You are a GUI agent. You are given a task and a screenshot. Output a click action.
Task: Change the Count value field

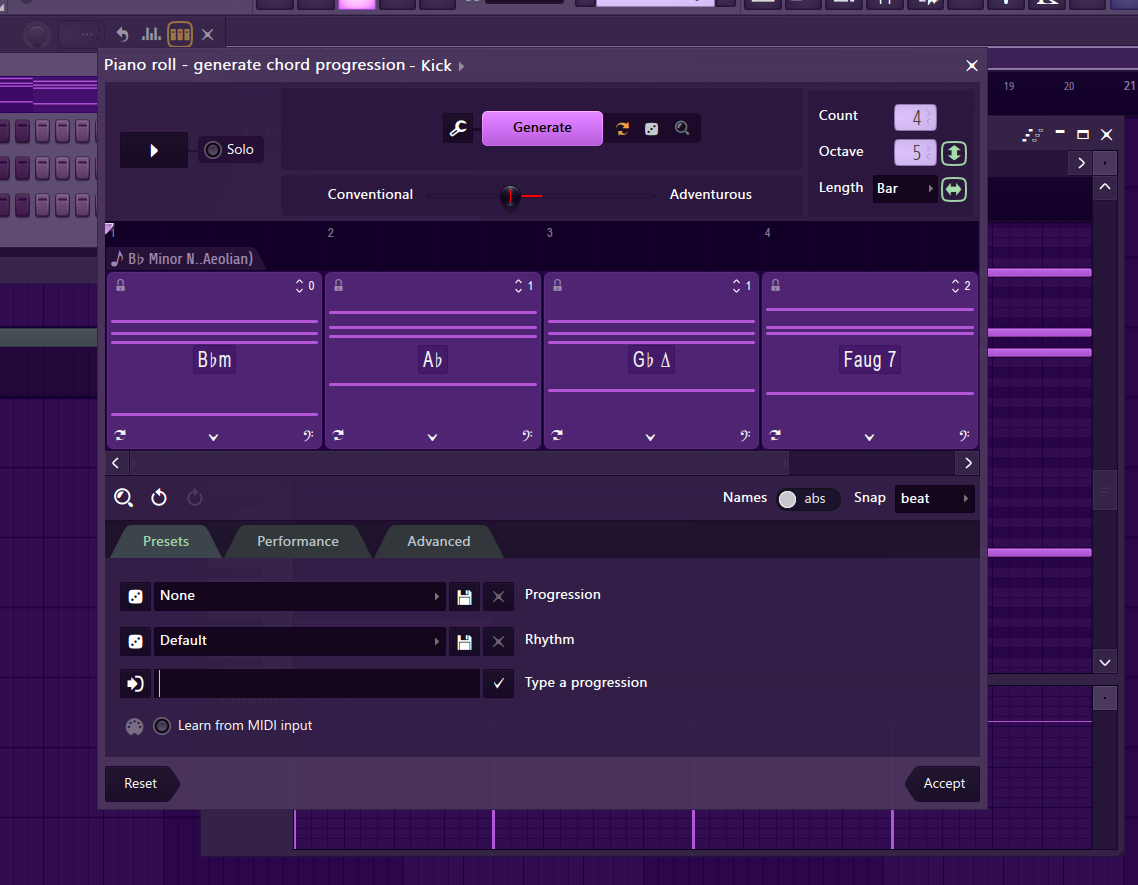915,117
